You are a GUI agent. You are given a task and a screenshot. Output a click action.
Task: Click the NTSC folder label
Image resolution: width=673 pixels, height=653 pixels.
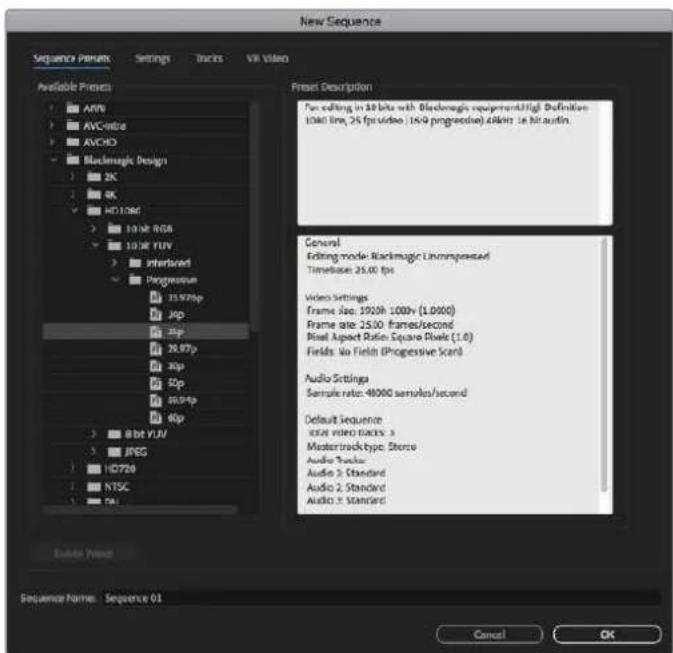click(x=117, y=486)
